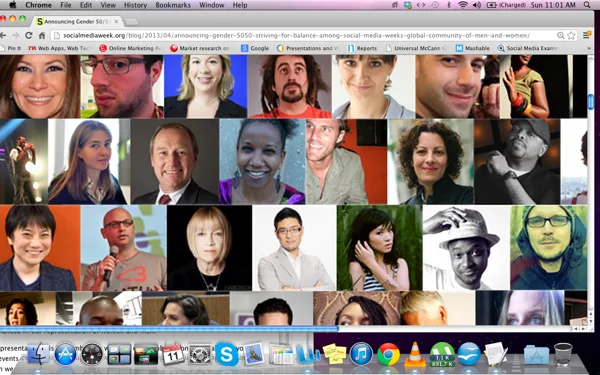This screenshot has height=375, width=600.
Task: Click the horizontal scrollbar below the photos
Action: tap(169, 328)
